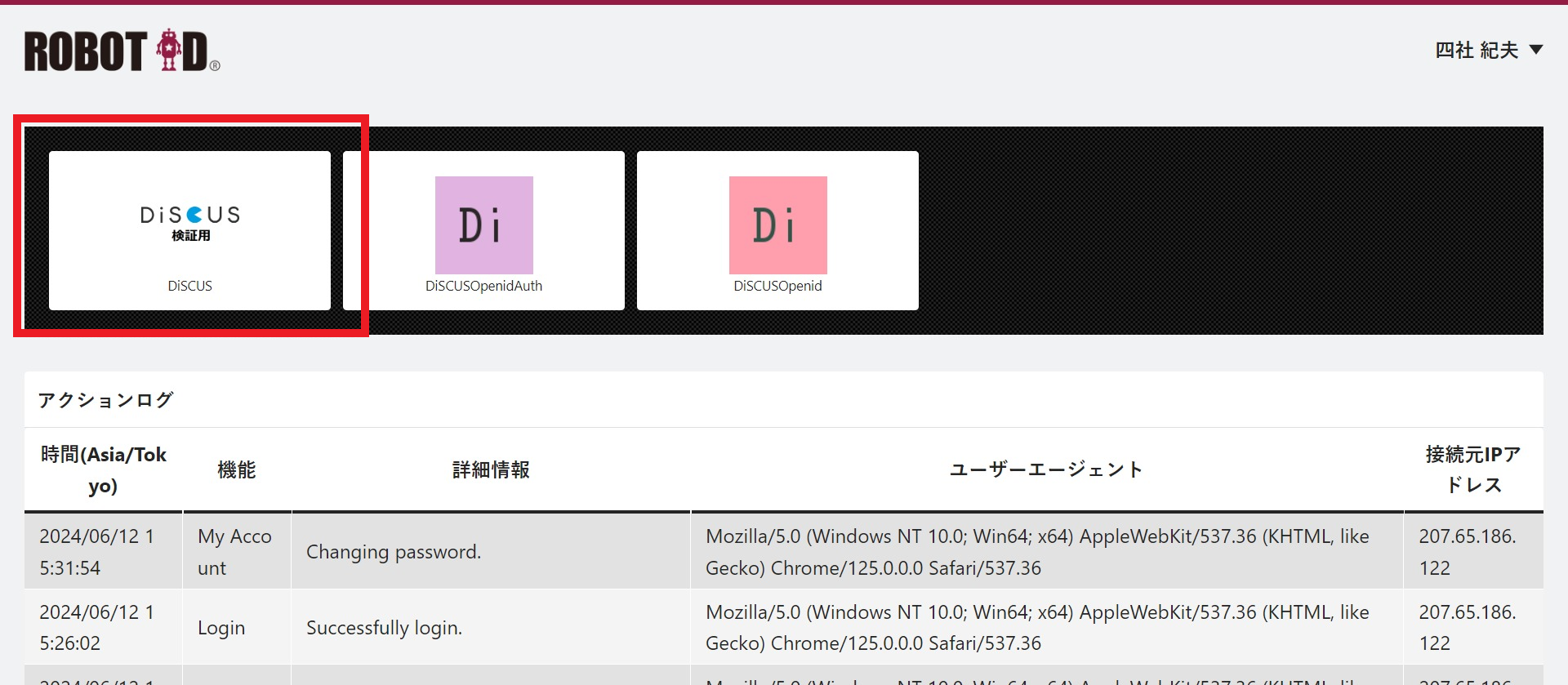Click the アクションログ heading
The width and height of the screenshot is (1568, 685).
(106, 400)
